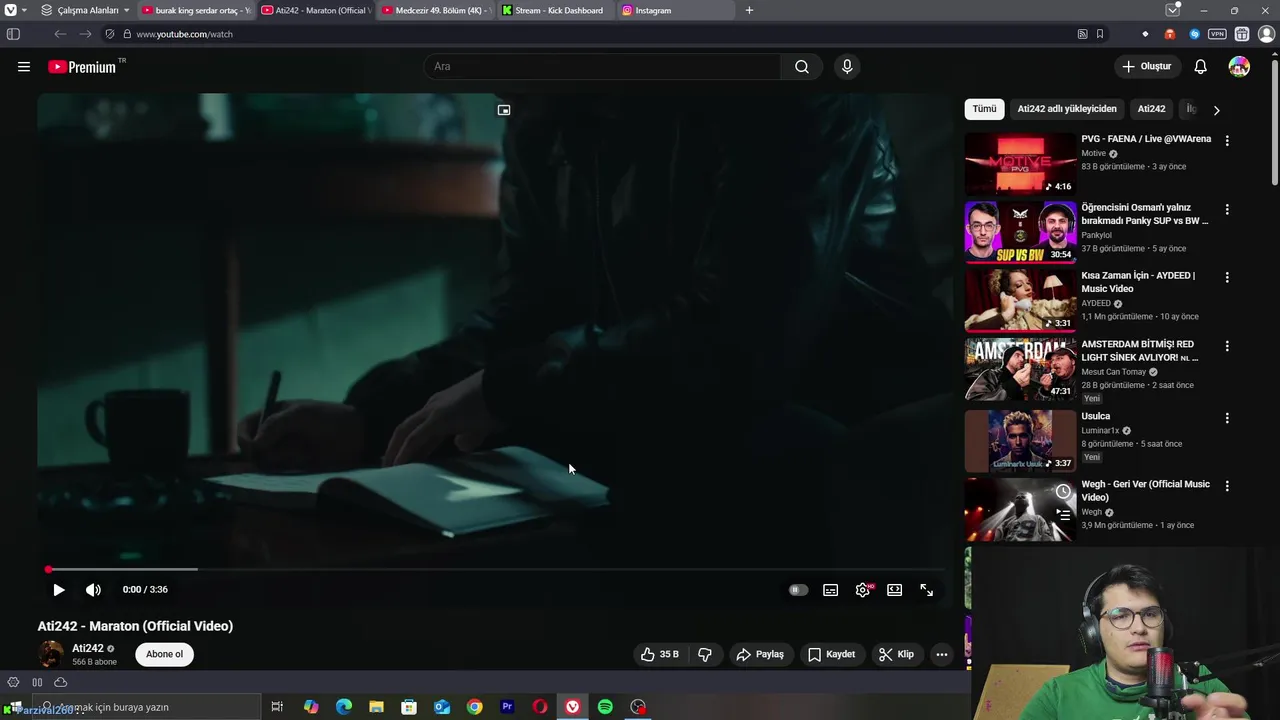Open options for Kısa Zaman İçin video

point(1227,277)
